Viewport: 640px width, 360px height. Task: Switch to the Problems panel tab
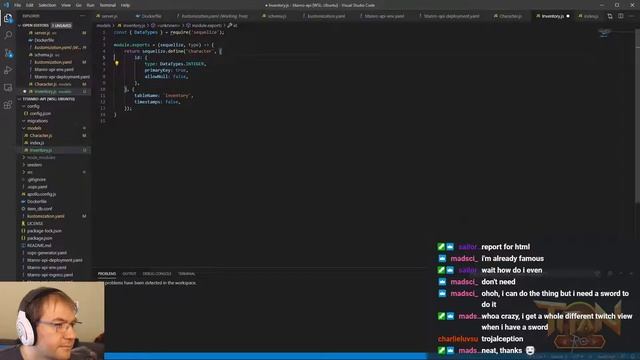point(107,273)
